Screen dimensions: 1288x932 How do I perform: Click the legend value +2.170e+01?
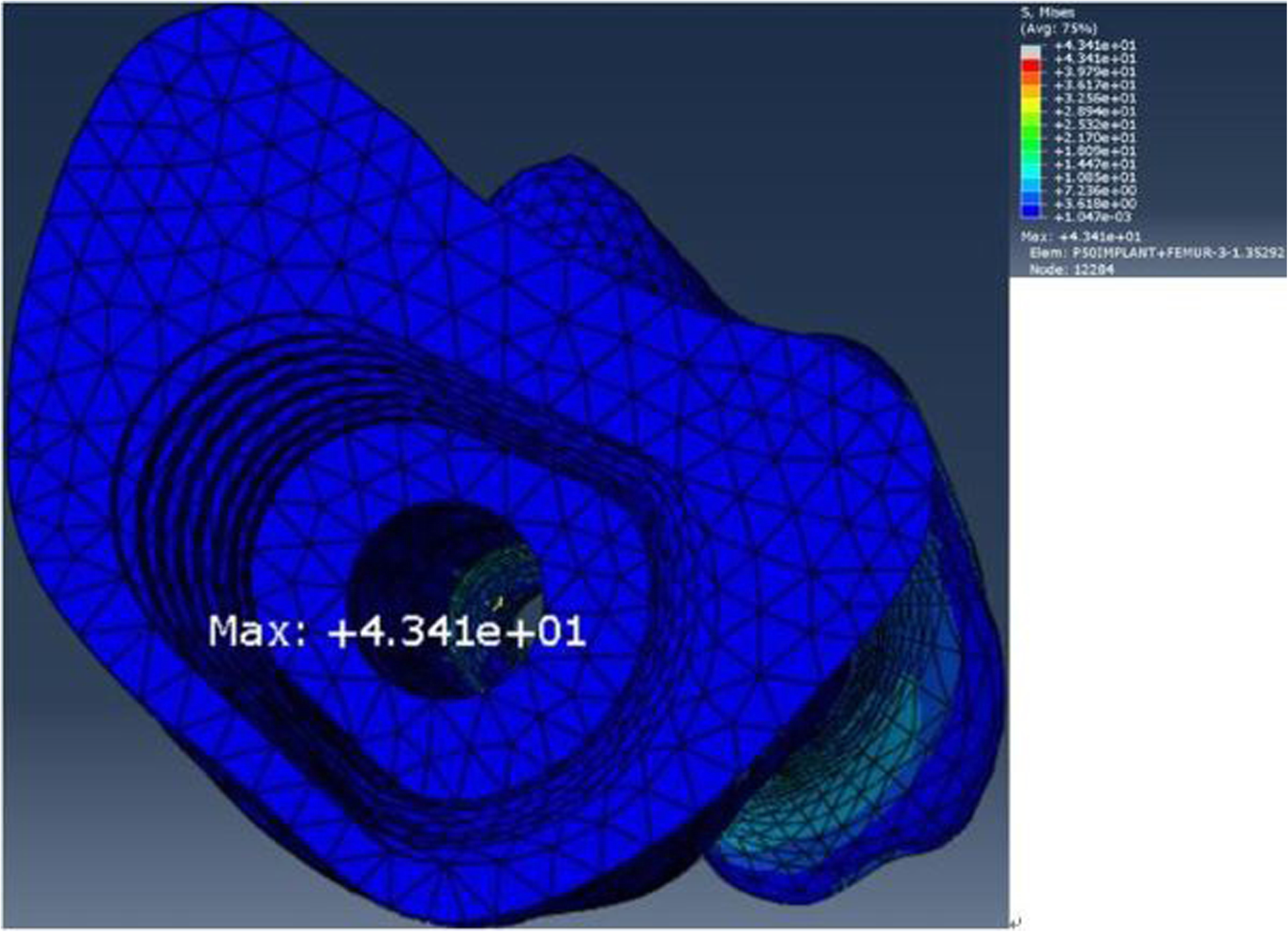[1095, 138]
